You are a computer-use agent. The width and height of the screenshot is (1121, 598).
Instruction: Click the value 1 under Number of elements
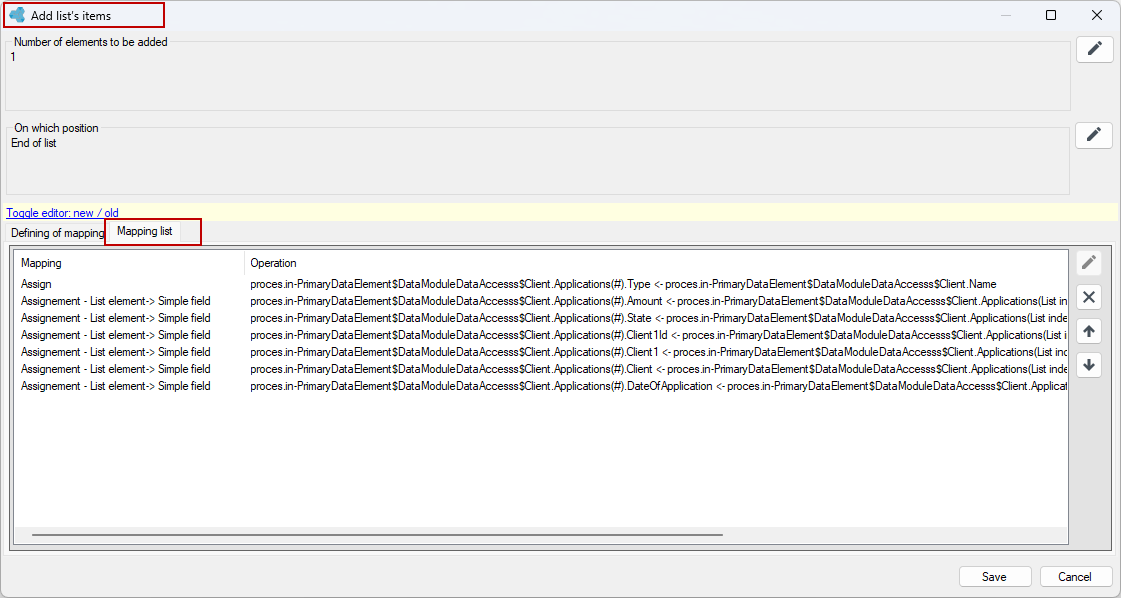coord(13,57)
